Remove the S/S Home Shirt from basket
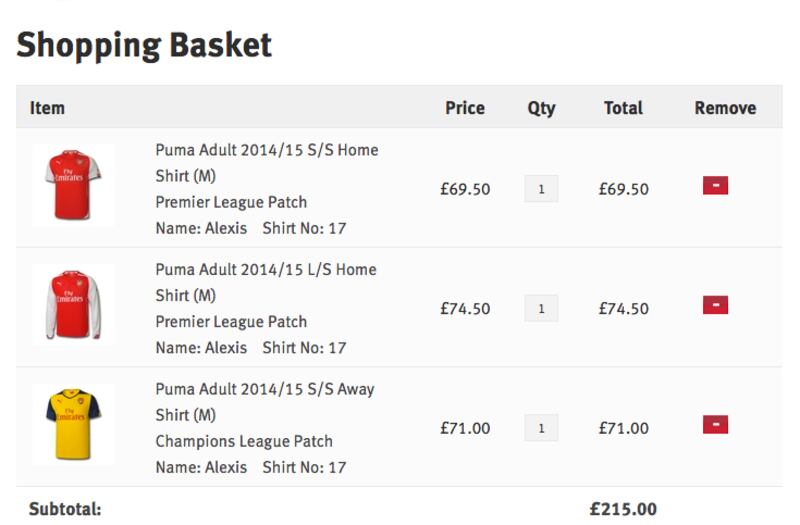 [715, 185]
